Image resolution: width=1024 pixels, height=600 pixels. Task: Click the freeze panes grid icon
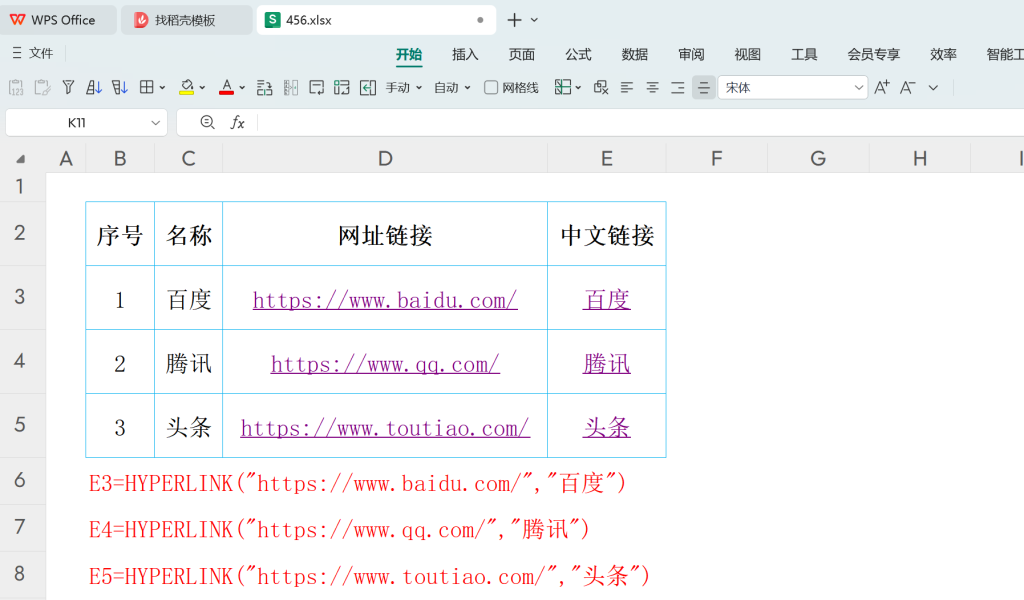point(562,87)
